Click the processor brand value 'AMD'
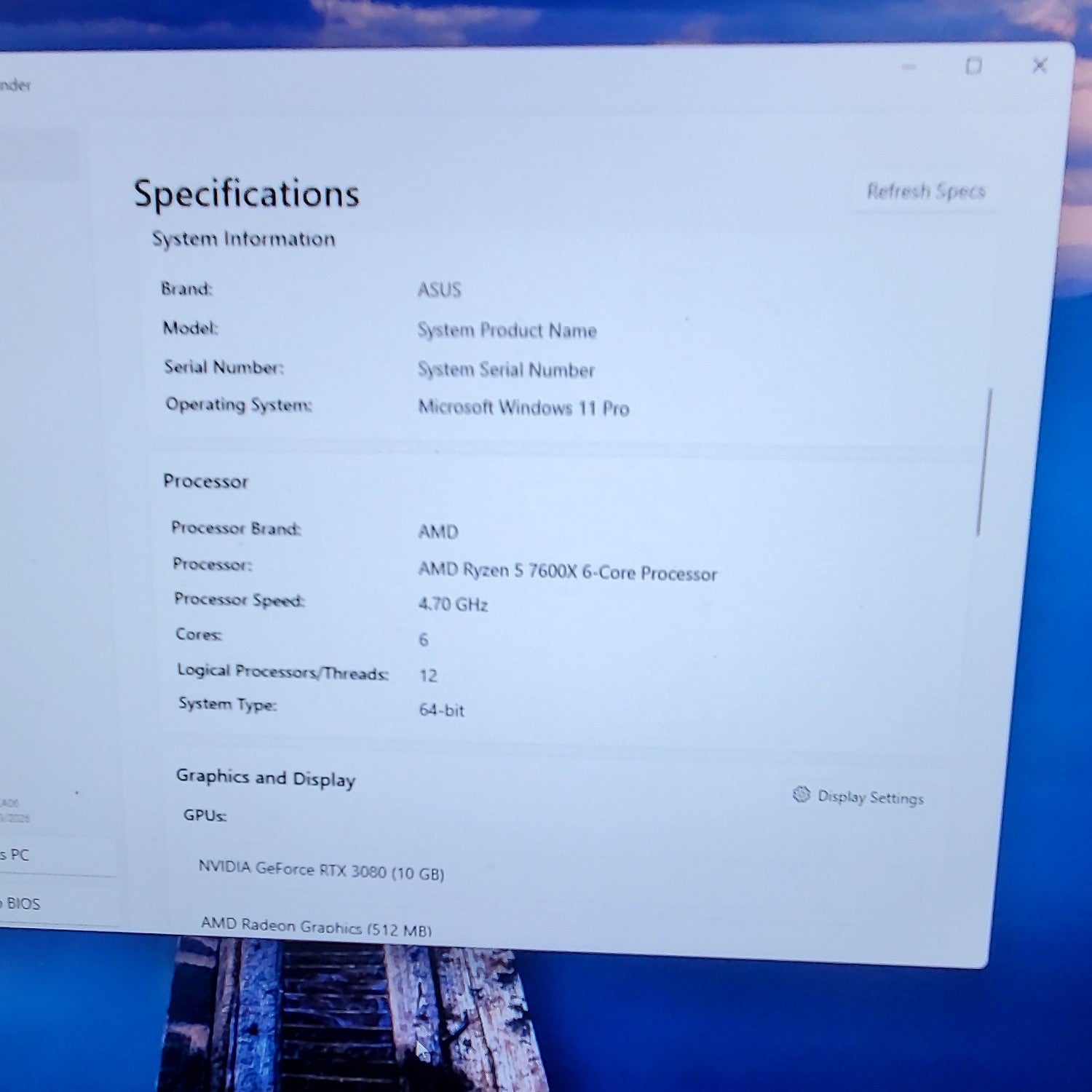Viewport: 1092px width, 1092px height. coord(438,531)
